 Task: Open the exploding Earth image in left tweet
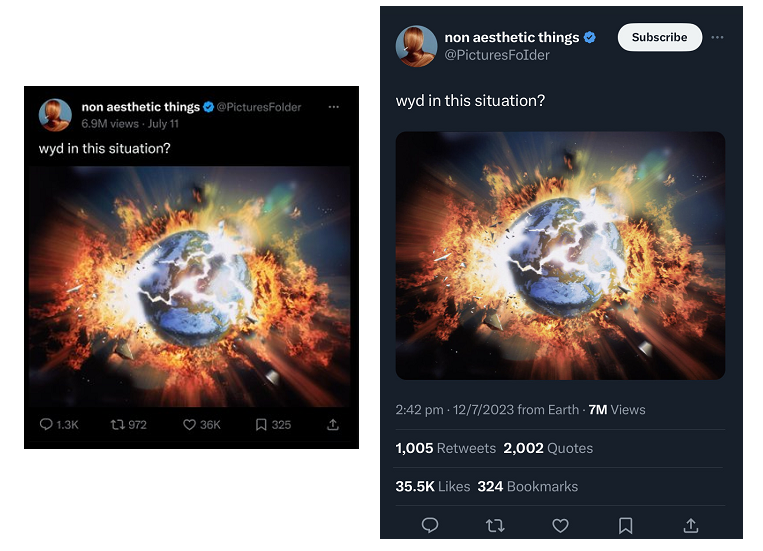pyautogui.click(x=189, y=287)
